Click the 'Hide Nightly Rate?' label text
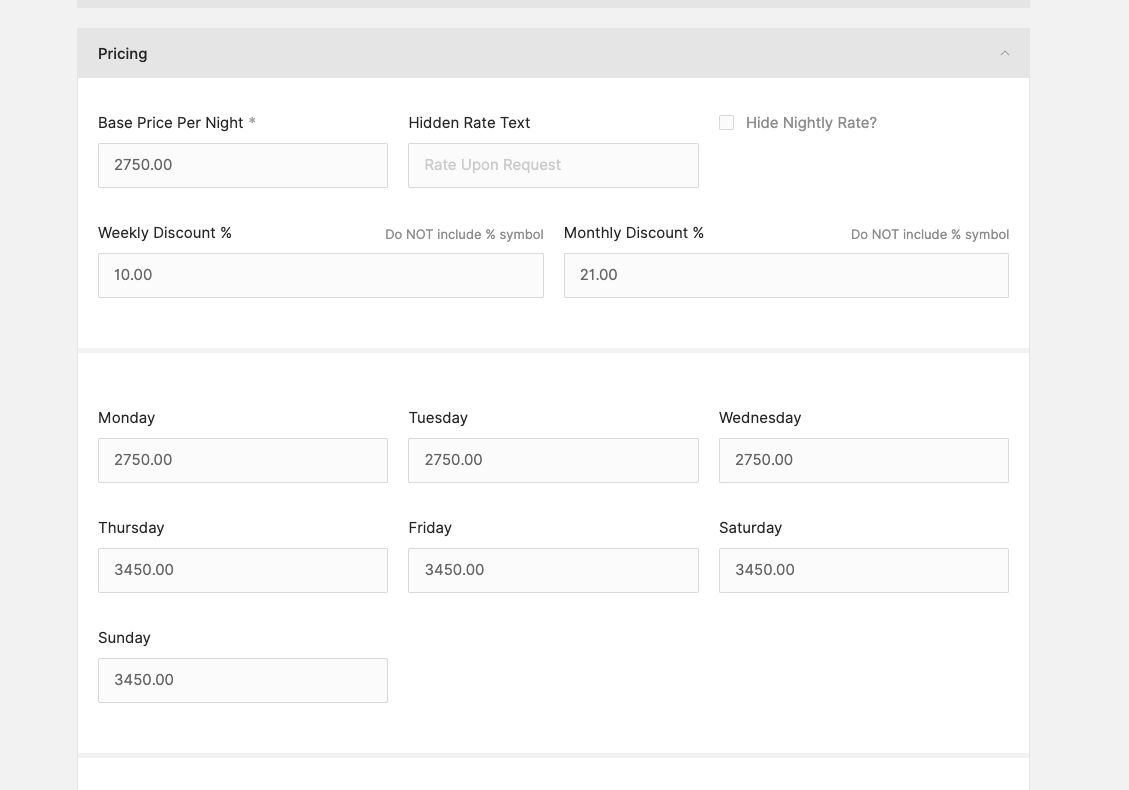 pos(810,123)
